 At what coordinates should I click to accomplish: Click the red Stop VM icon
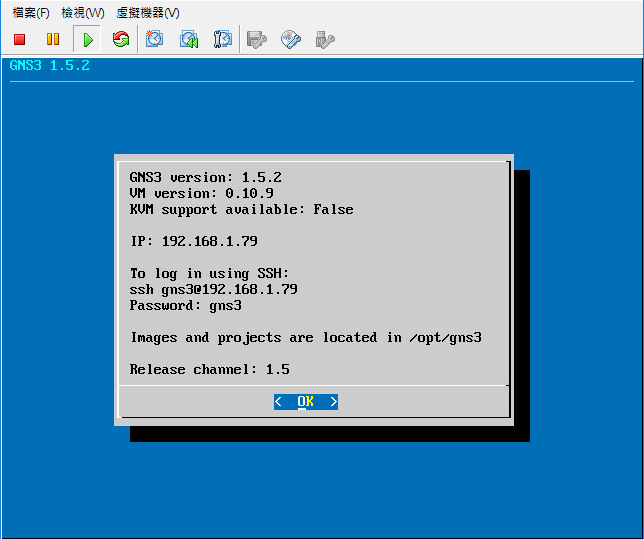pos(19,39)
